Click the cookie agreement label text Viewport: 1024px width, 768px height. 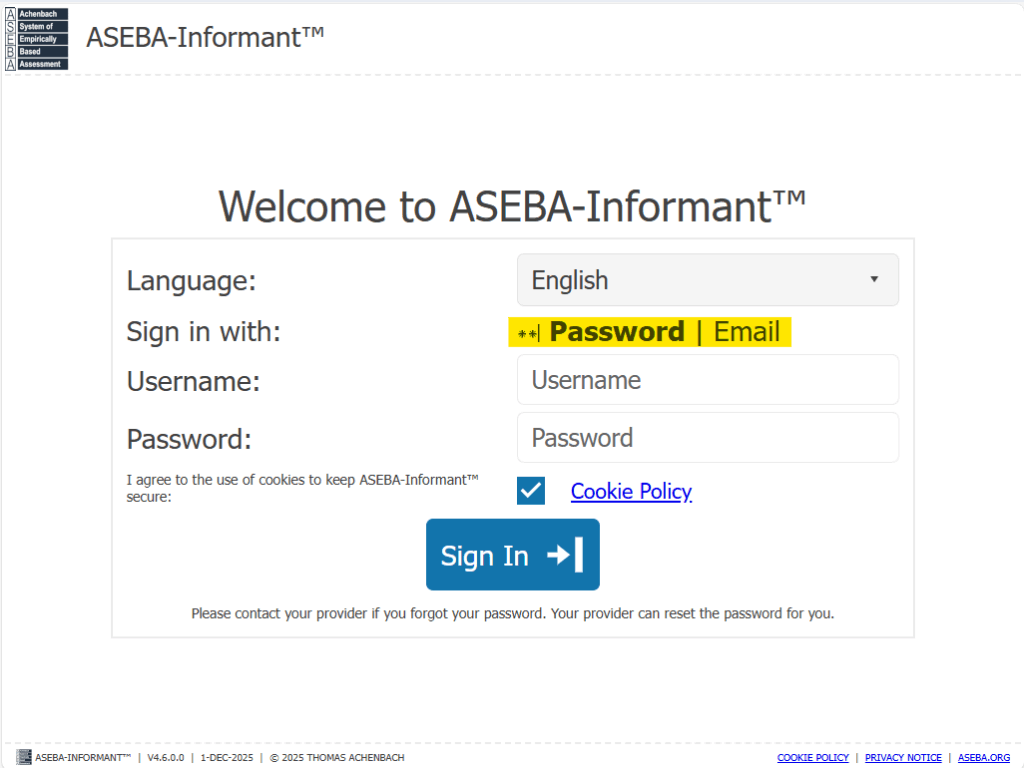point(303,488)
